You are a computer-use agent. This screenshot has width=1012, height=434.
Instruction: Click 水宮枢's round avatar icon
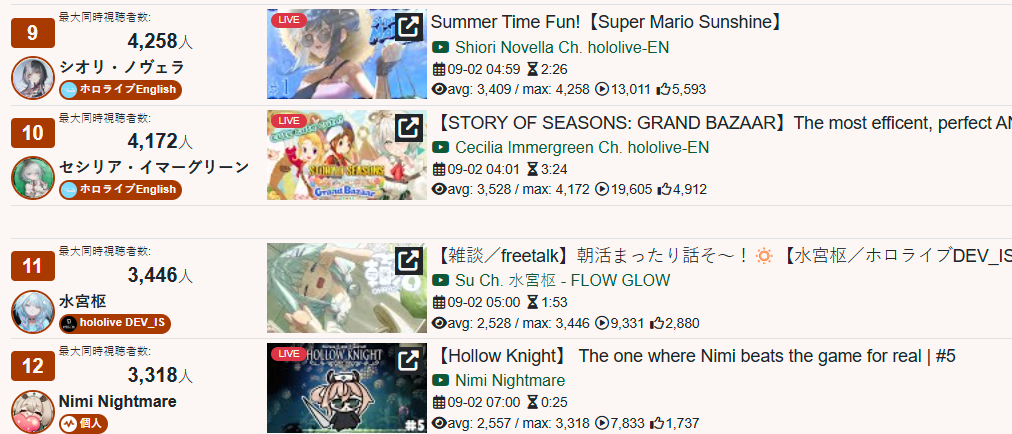(33, 312)
